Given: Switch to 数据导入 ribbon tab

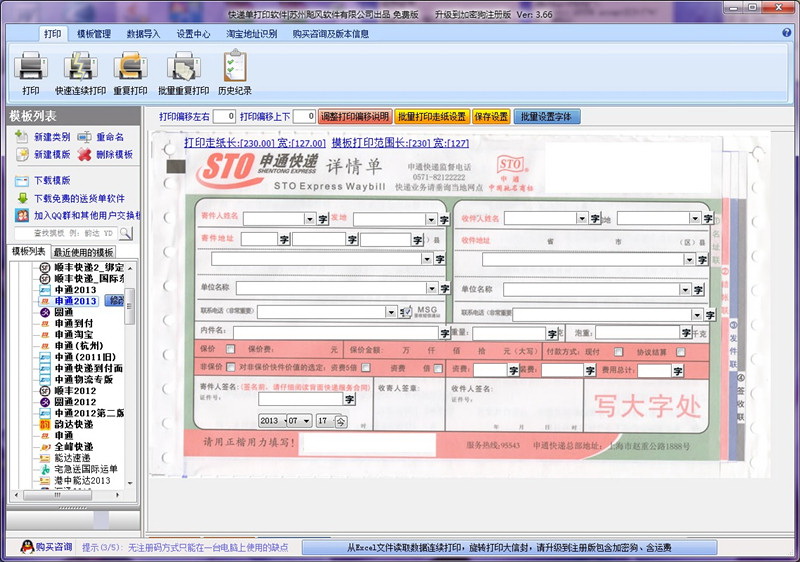Looking at the screenshot, I should pos(143,34).
